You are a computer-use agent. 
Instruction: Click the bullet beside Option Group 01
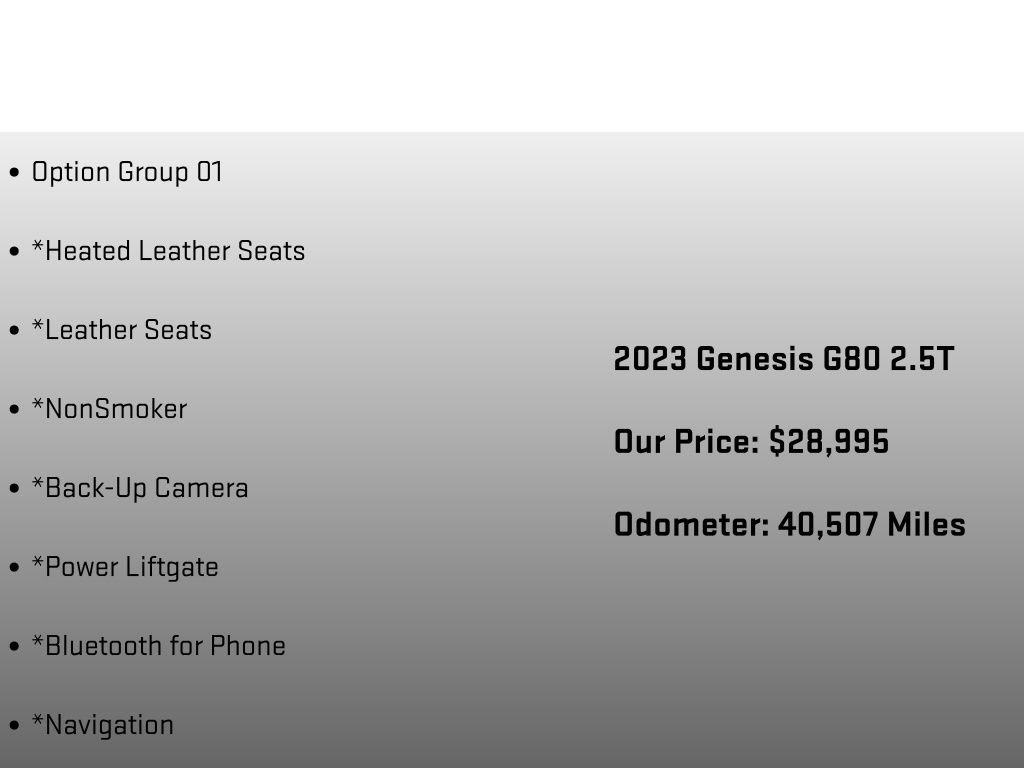pos(14,173)
